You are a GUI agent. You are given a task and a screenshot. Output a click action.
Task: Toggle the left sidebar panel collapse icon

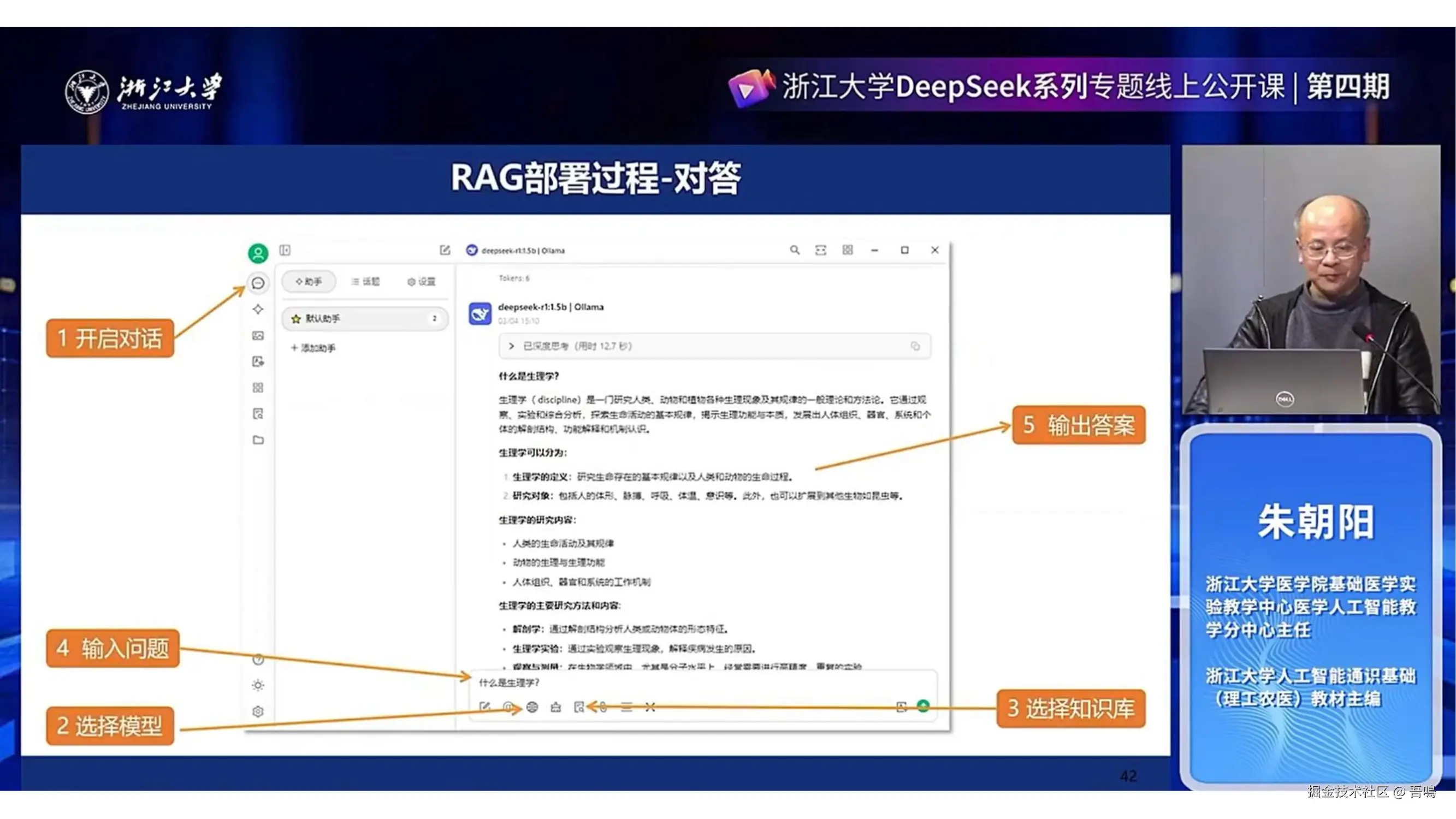tap(285, 250)
